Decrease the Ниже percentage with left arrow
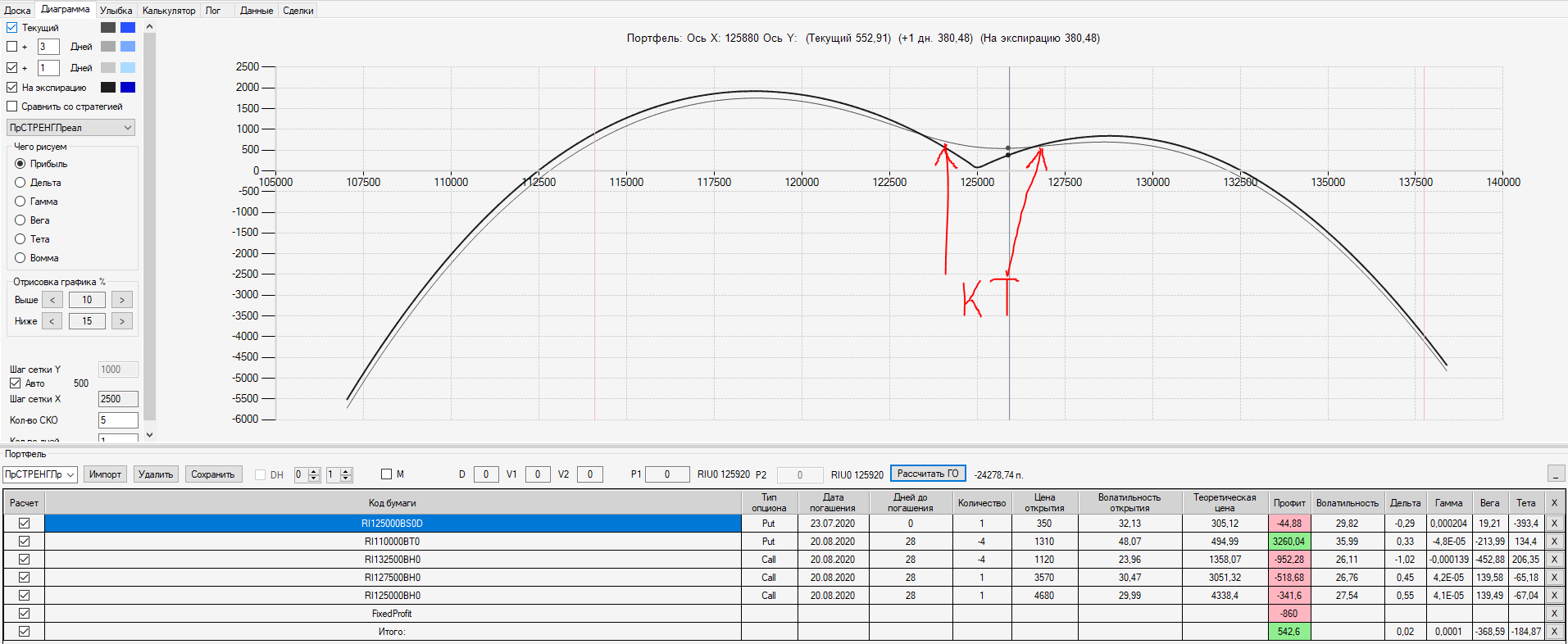 coord(52,321)
